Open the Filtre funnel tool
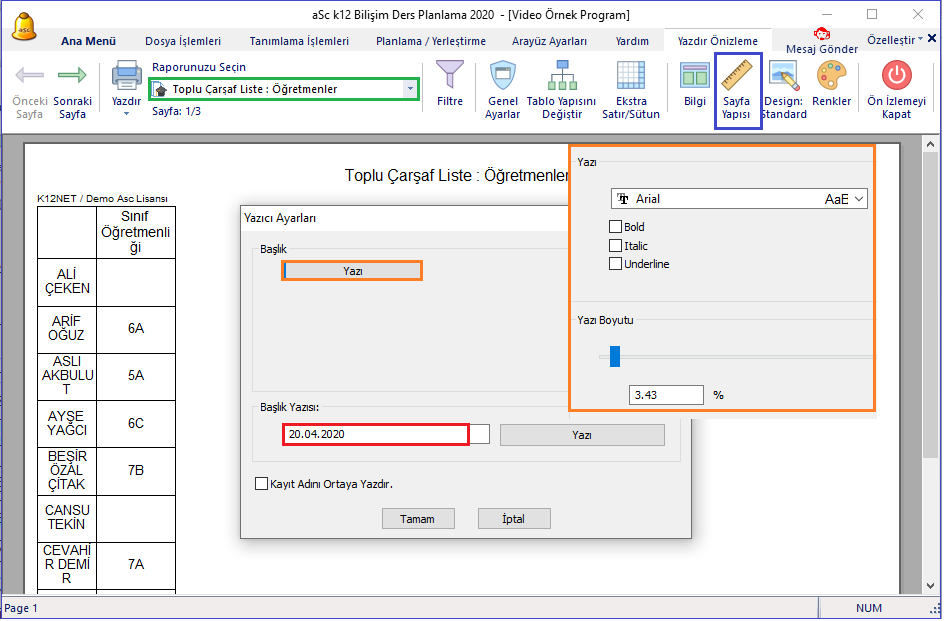This screenshot has width=944, height=621. (450, 74)
